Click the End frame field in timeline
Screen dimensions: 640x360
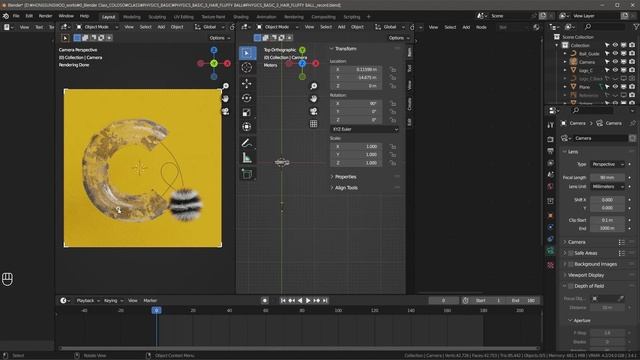click(x=523, y=300)
